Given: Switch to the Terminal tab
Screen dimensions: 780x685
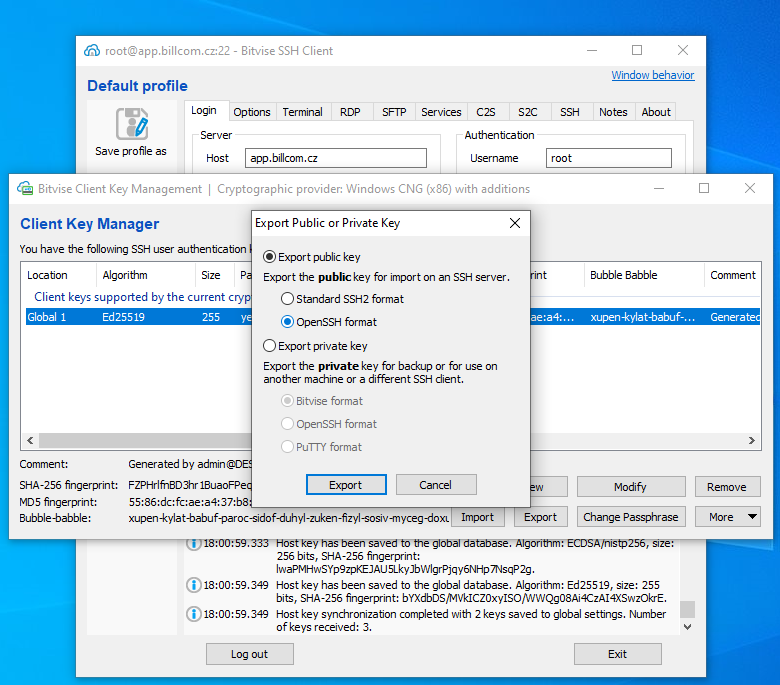Looking at the screenshot, I should 302,112.
